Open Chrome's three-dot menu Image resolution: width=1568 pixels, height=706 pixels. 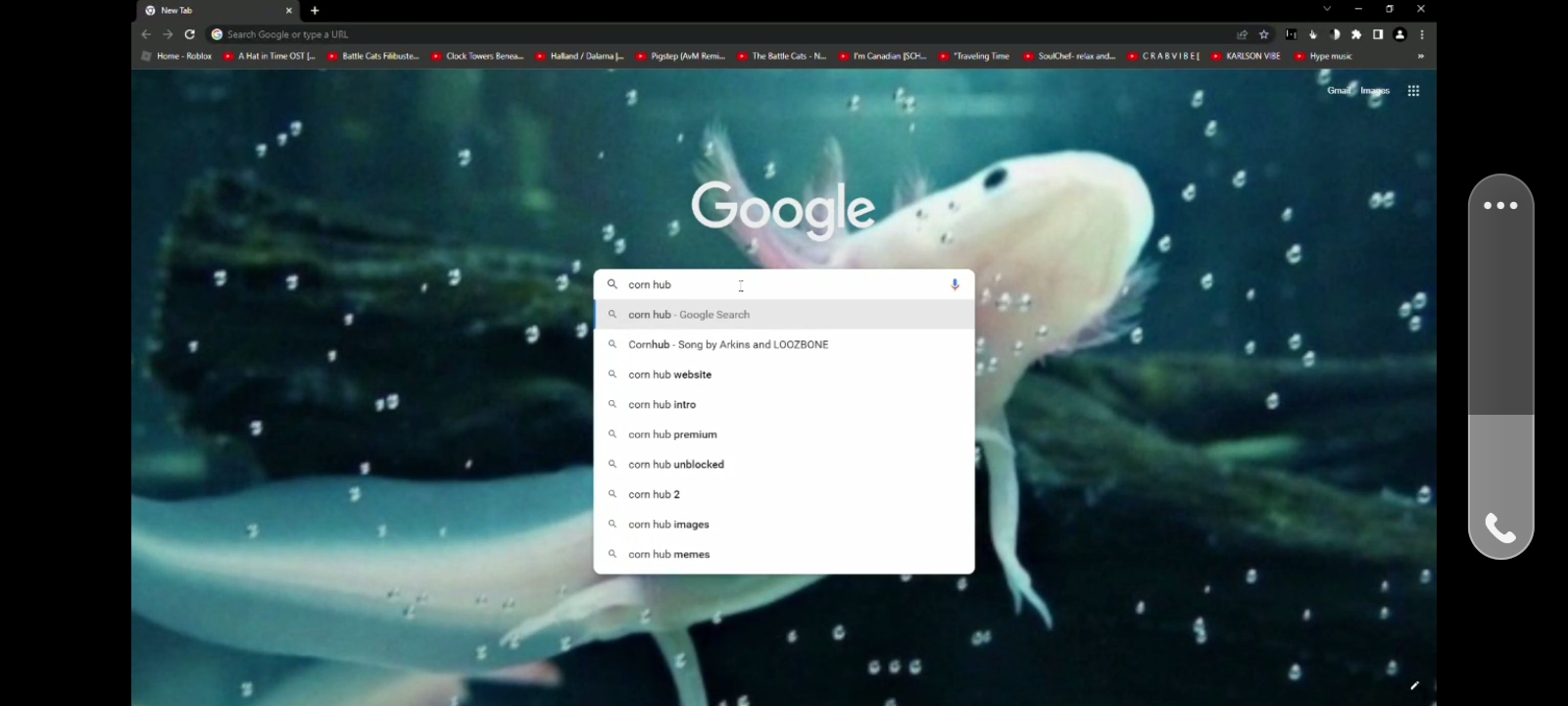tap(1421, 34)
